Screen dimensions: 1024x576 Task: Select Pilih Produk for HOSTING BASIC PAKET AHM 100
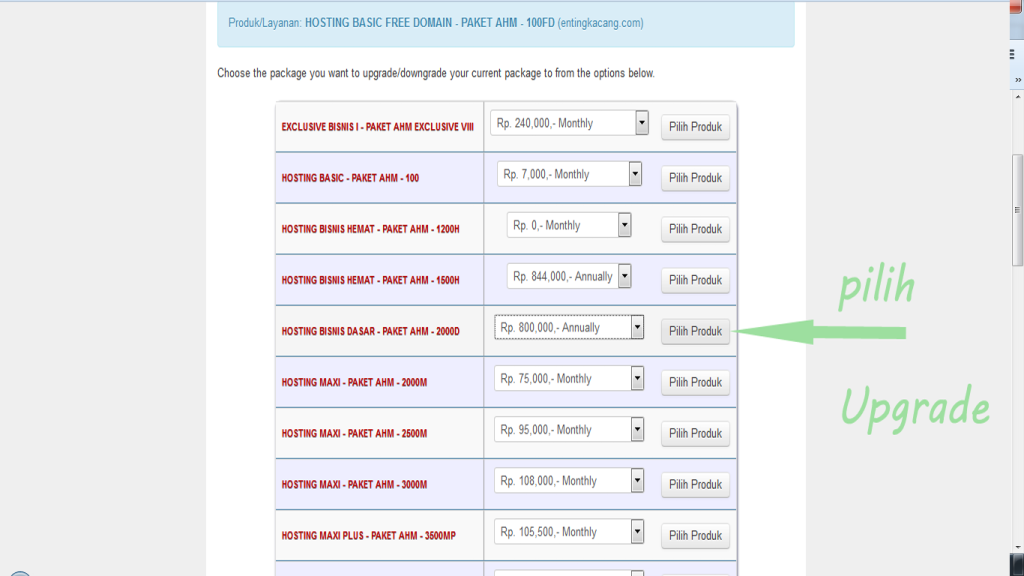pos(694,177)
